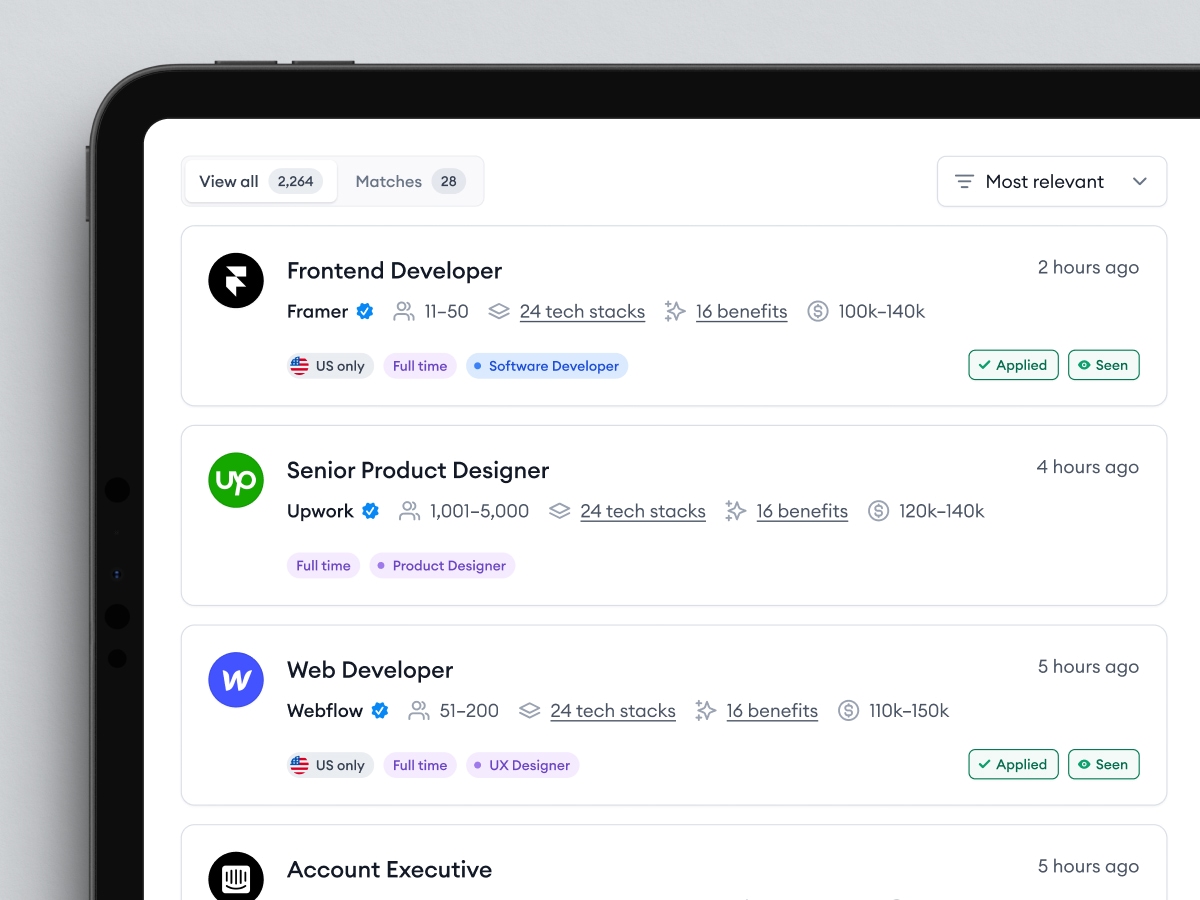Toggle the Applied badge on Frontend Developer card
The width and height of the screenshot is (1200, 900).
tap(1013, 365)
